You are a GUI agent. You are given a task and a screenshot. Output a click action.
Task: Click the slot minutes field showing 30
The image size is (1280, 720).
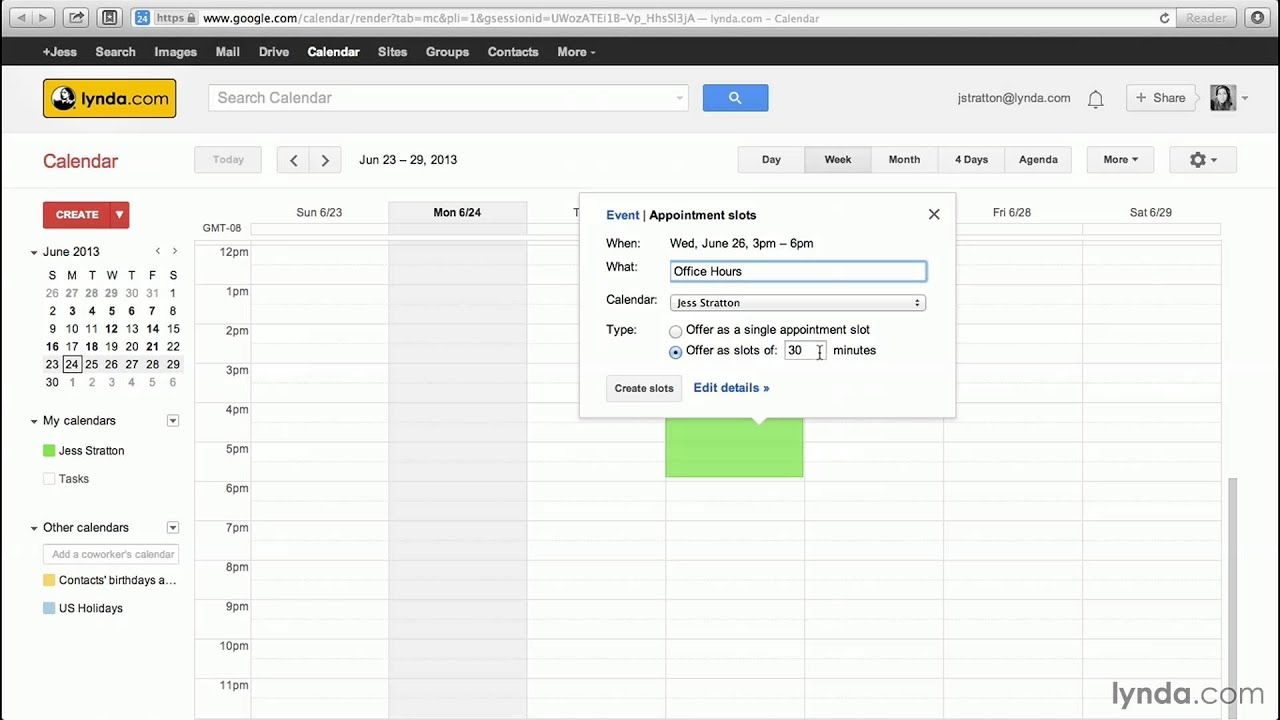coord(805,350)
